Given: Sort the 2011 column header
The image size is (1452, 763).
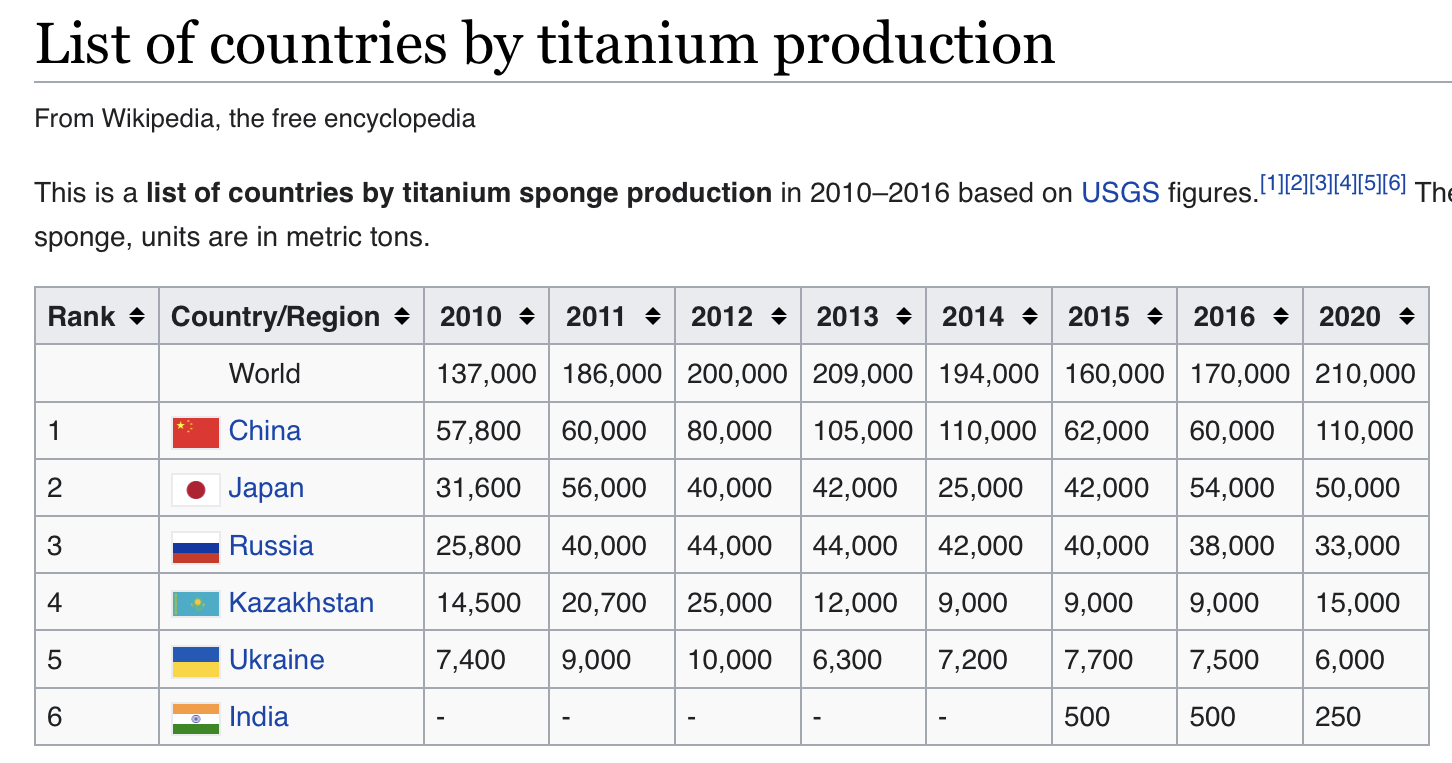Looking at the screenshot, I should coord(653,317).
